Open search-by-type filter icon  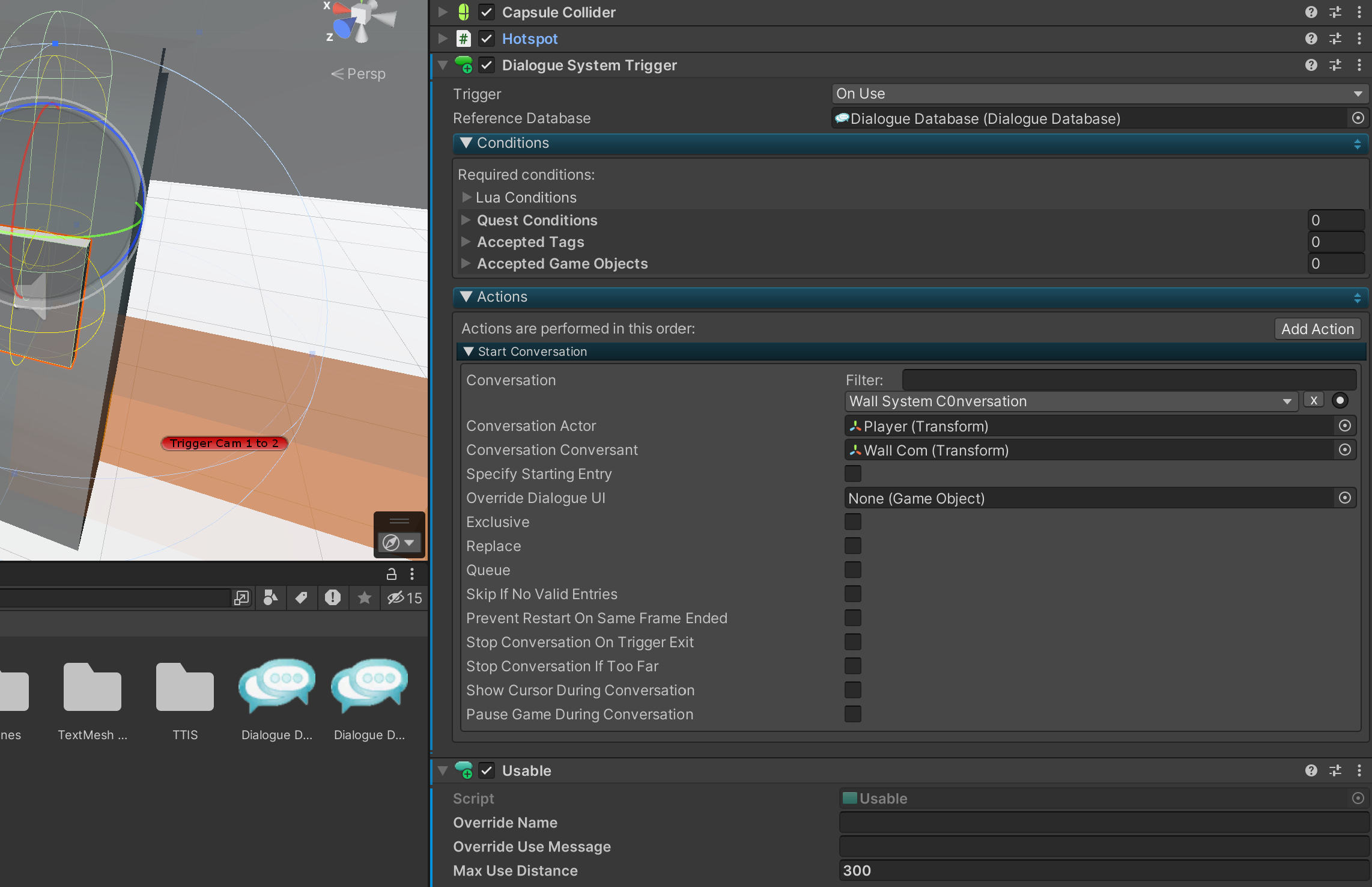(270, 597)
